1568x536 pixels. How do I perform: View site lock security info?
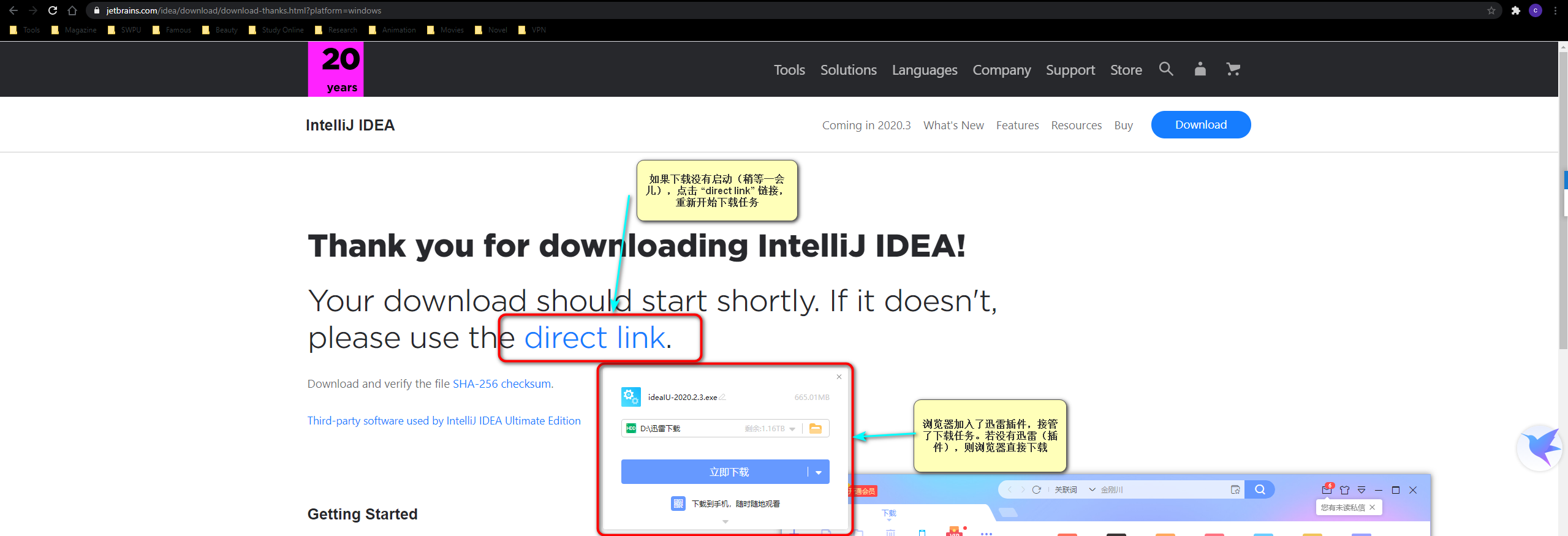(x=97, y=10)
